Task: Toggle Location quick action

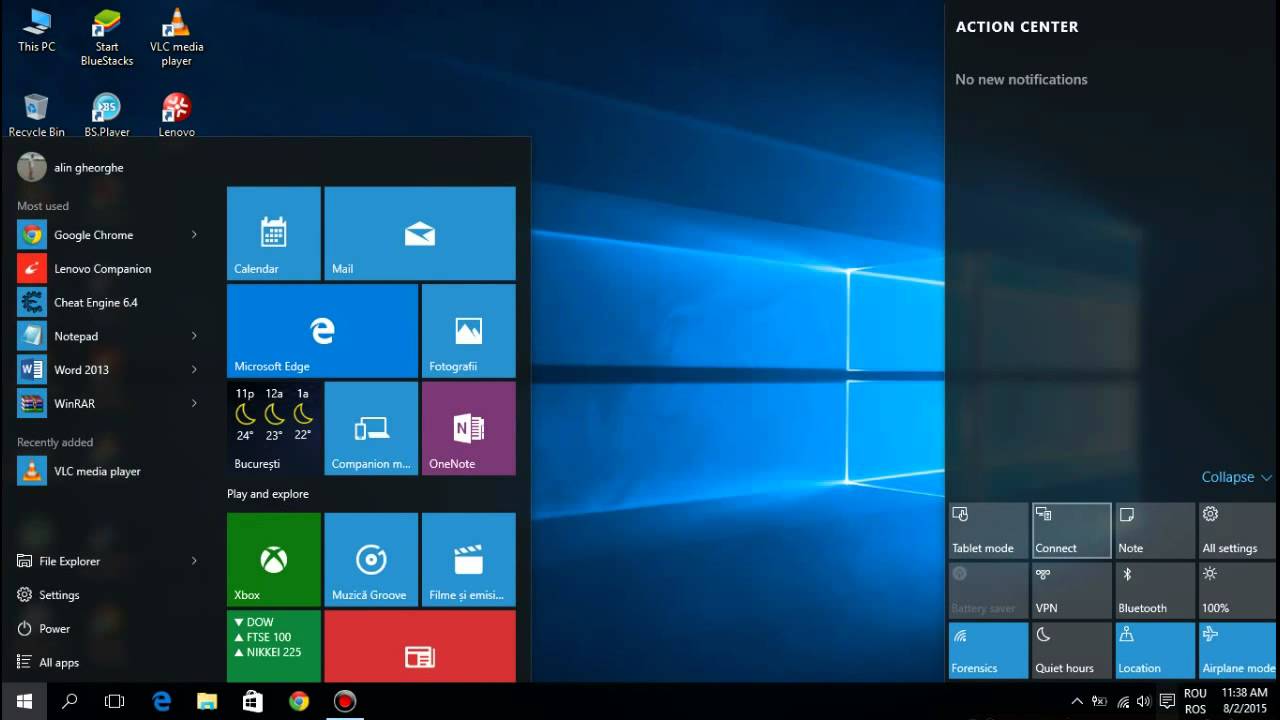Action: [1155, 650]
